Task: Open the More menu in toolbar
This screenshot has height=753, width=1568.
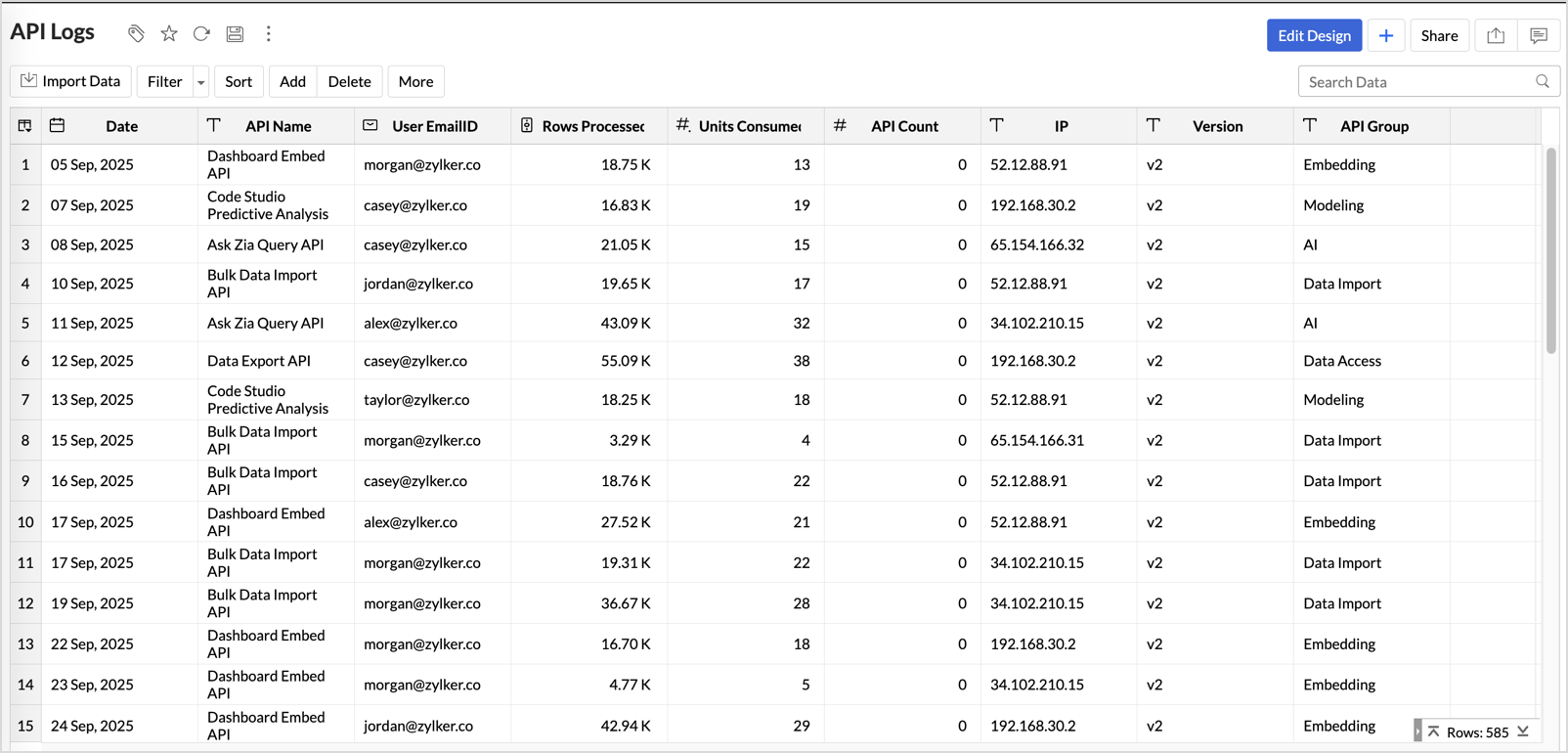Action: point(415,82)
